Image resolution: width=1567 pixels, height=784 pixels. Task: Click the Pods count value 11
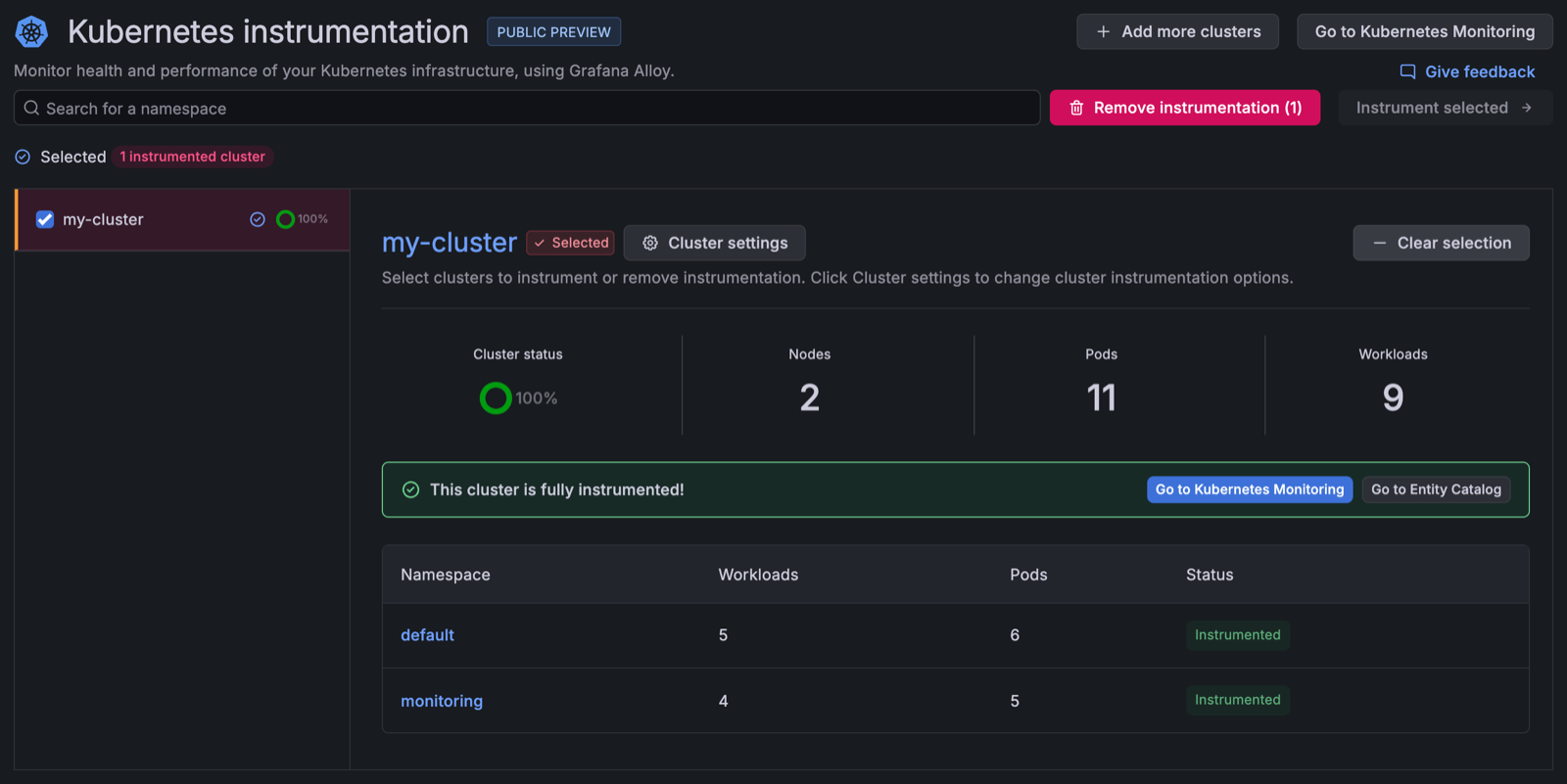(1101, 397)
